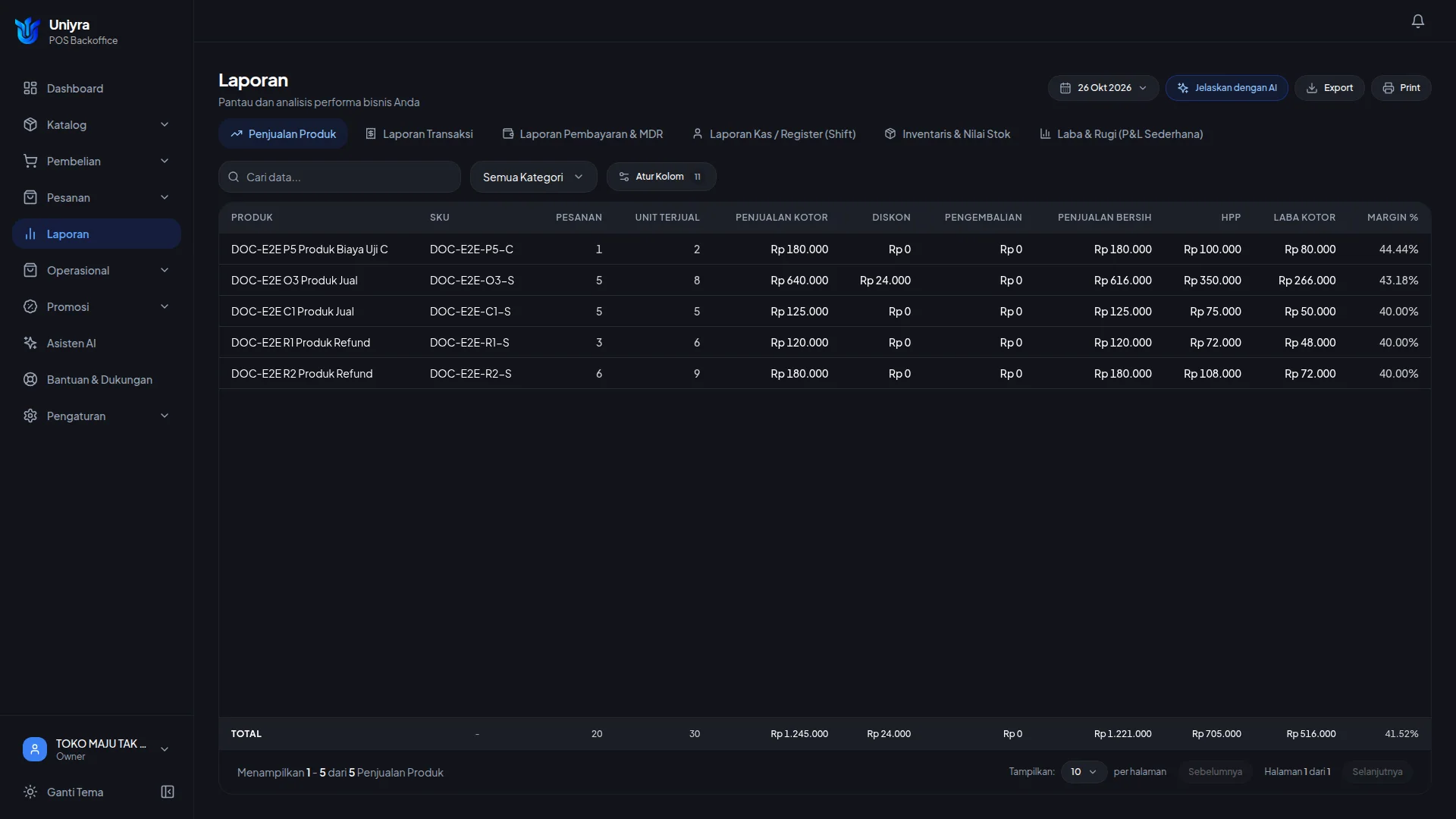1456x819 pixels.
Task: Open the 26 Okt 2026 date picker
Action: [1103, 88]
